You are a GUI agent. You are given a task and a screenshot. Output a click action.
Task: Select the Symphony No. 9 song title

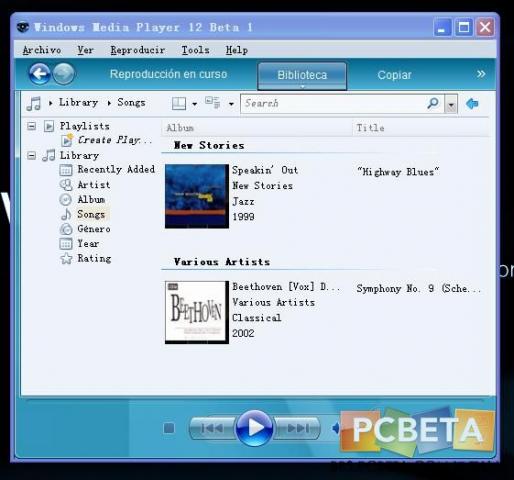coord(419,289)
